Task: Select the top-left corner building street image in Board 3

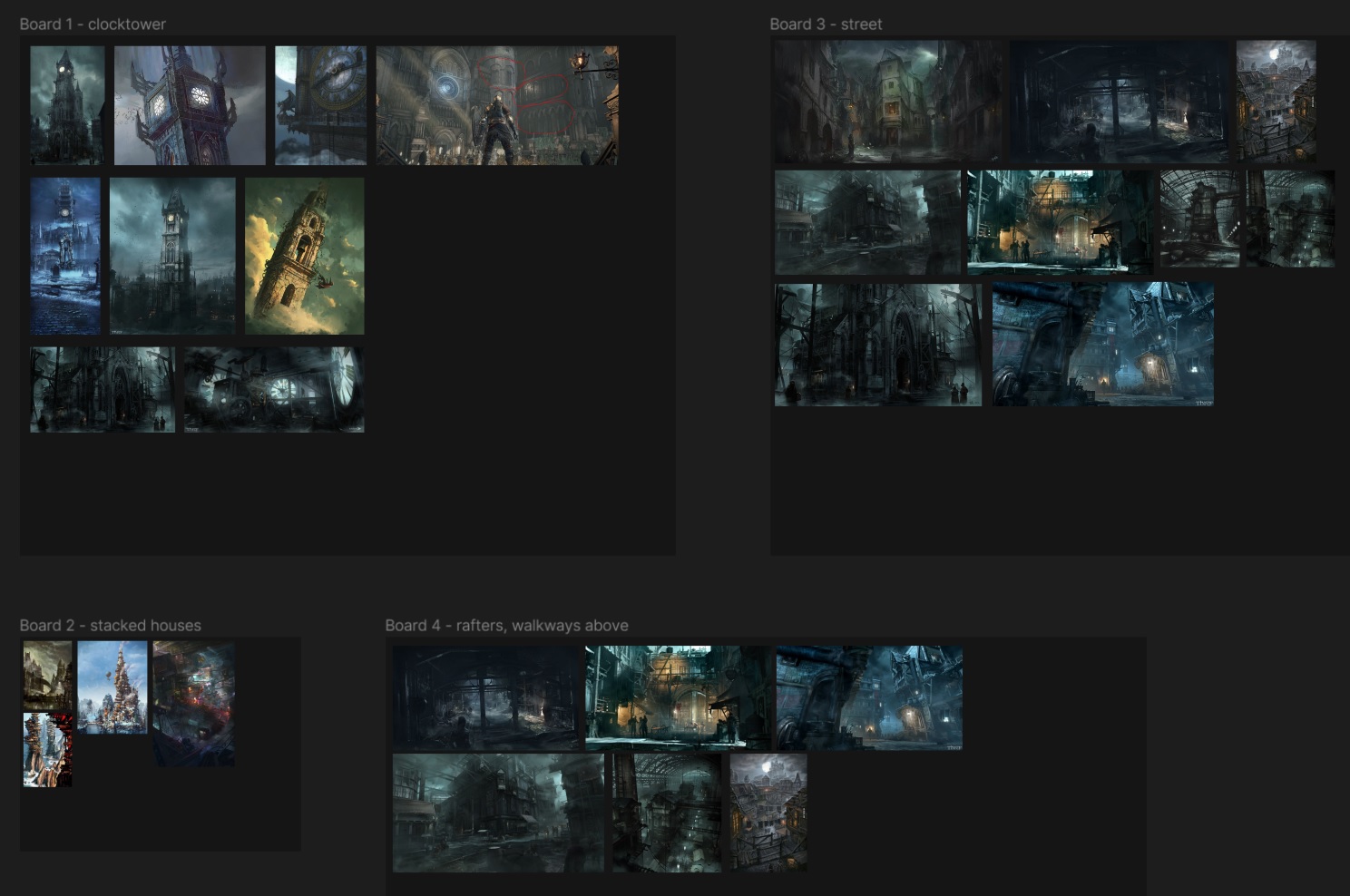Action: point(887,101)
